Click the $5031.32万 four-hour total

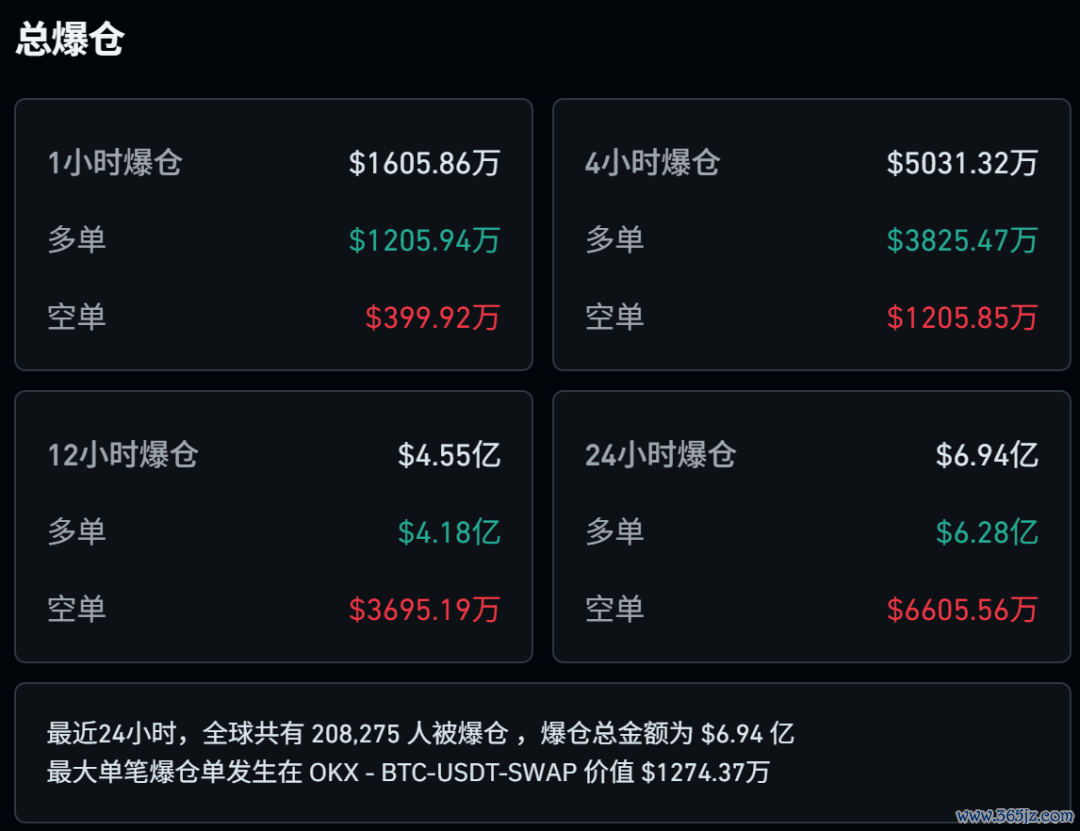962,163
